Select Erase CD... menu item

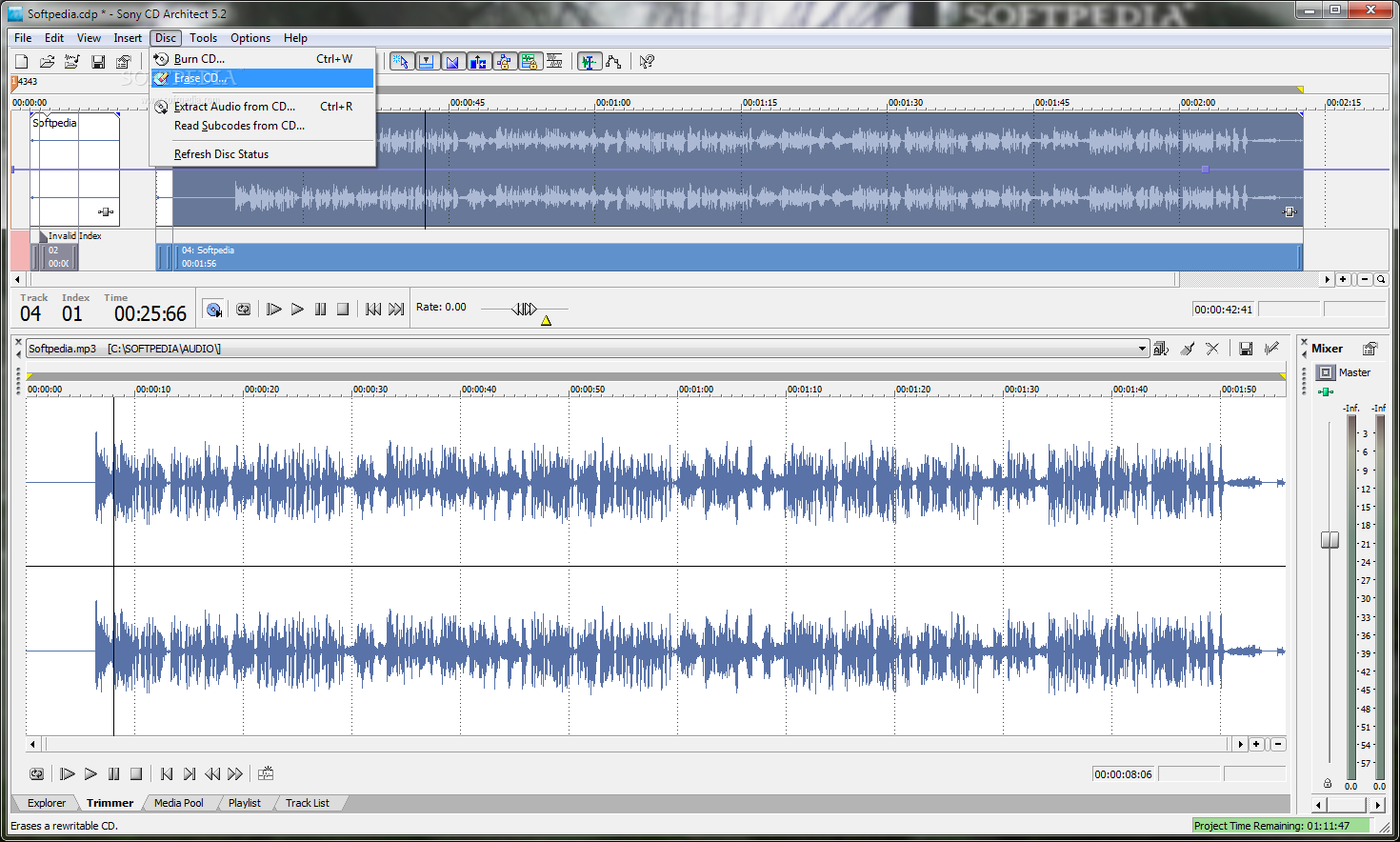pos(262,78)
